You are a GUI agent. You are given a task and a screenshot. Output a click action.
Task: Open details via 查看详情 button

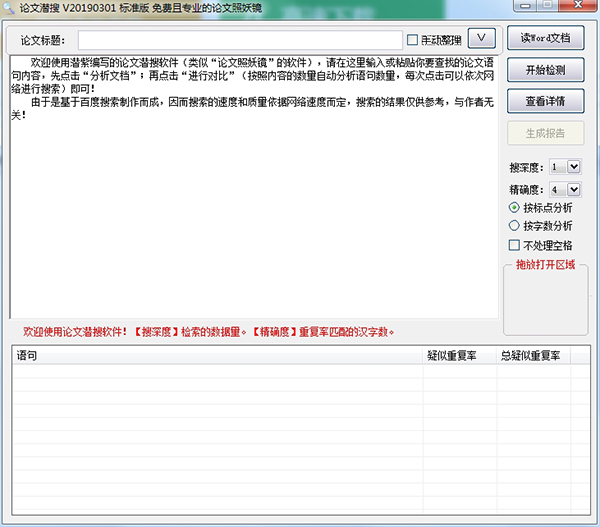click(x=546, y=101)
